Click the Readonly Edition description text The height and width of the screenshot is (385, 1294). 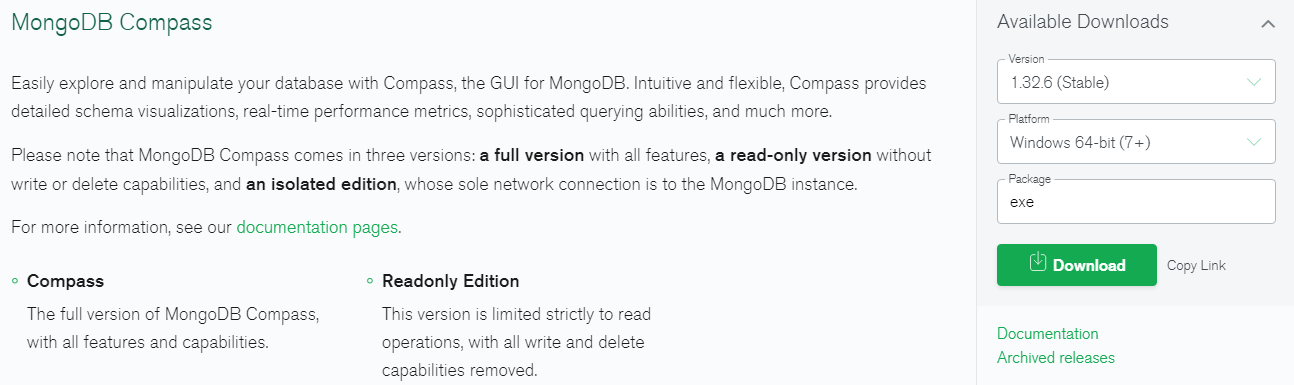(516, 342)
